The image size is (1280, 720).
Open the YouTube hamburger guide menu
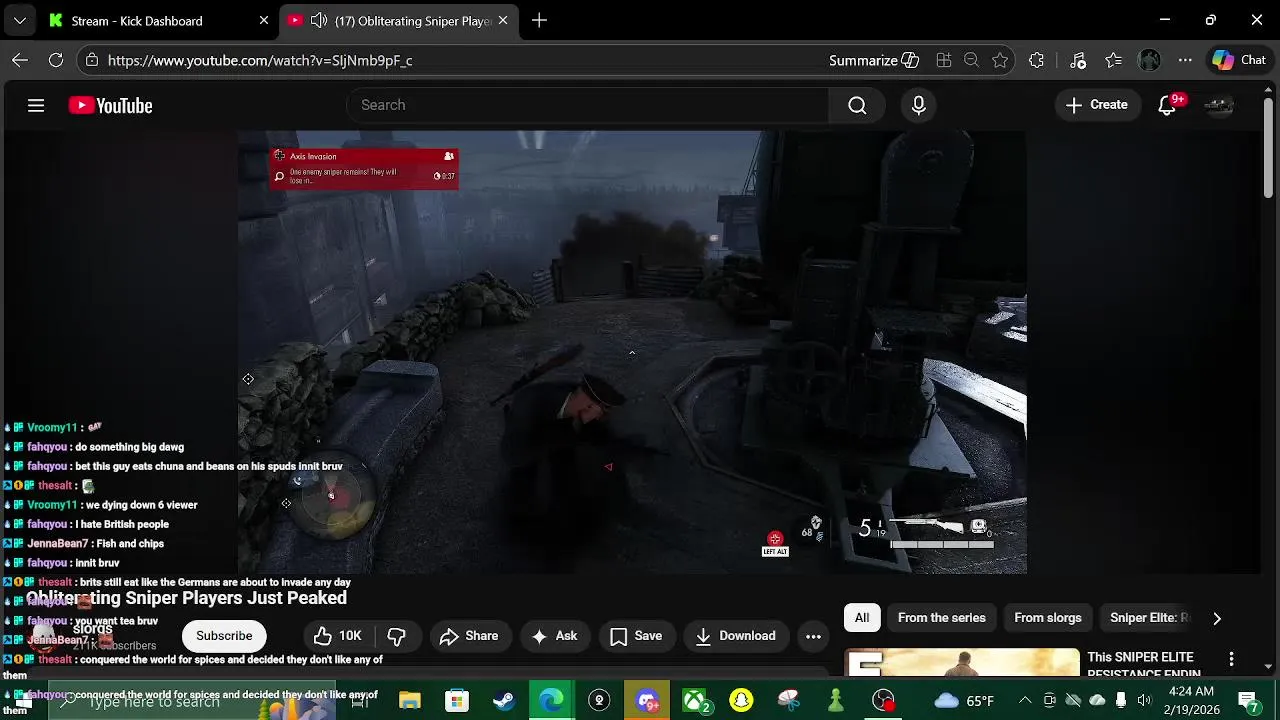tap(36, 105)
